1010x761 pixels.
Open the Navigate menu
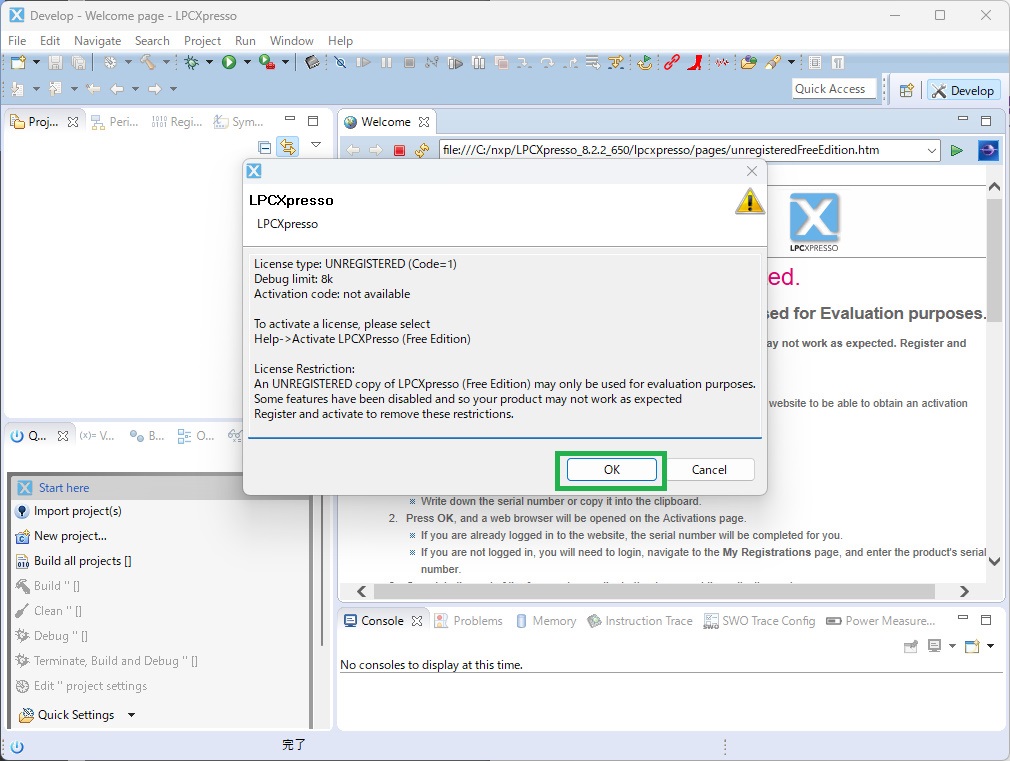point(97,40)
